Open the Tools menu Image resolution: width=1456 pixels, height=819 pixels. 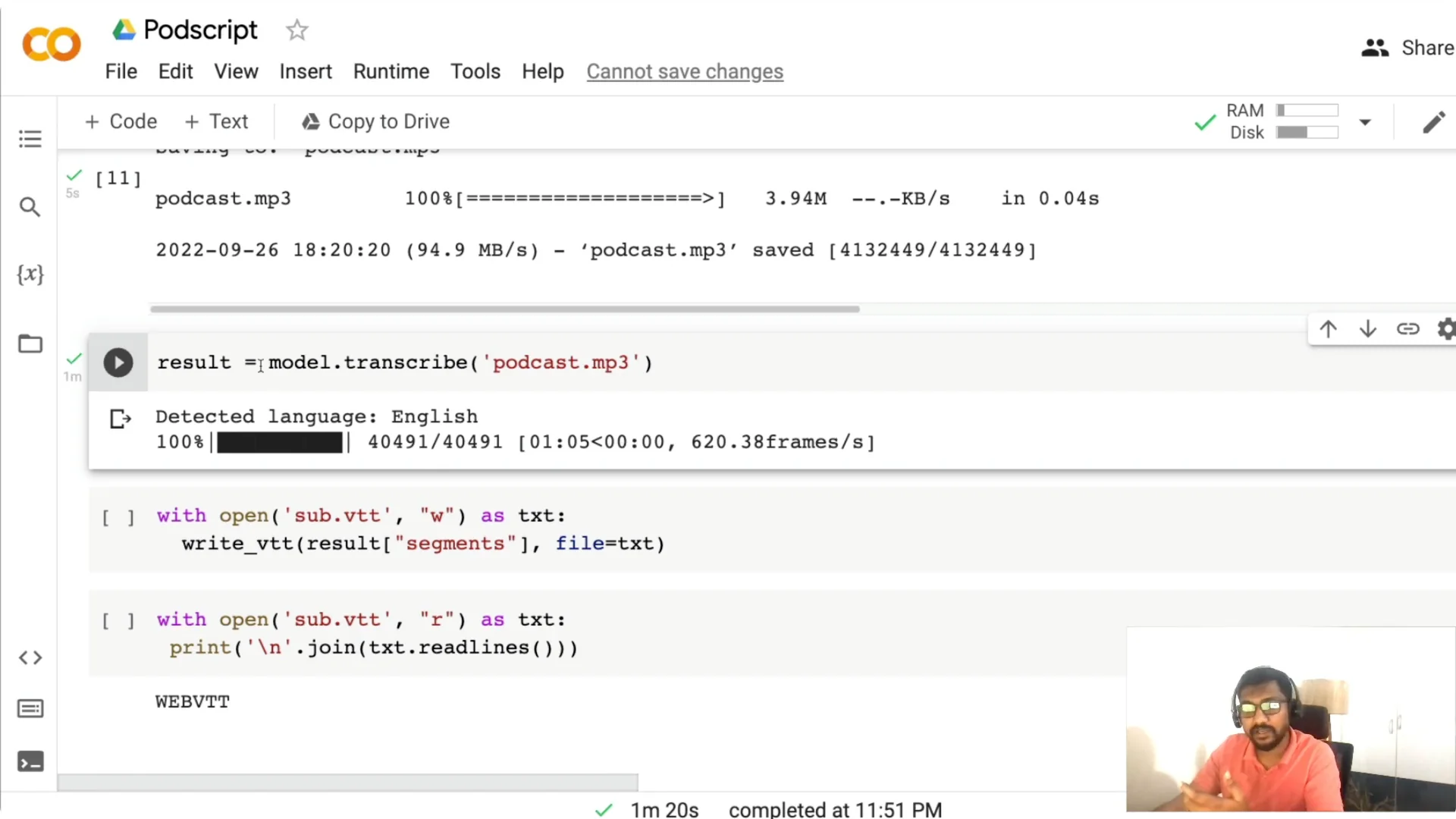click(x=475, y=71)
